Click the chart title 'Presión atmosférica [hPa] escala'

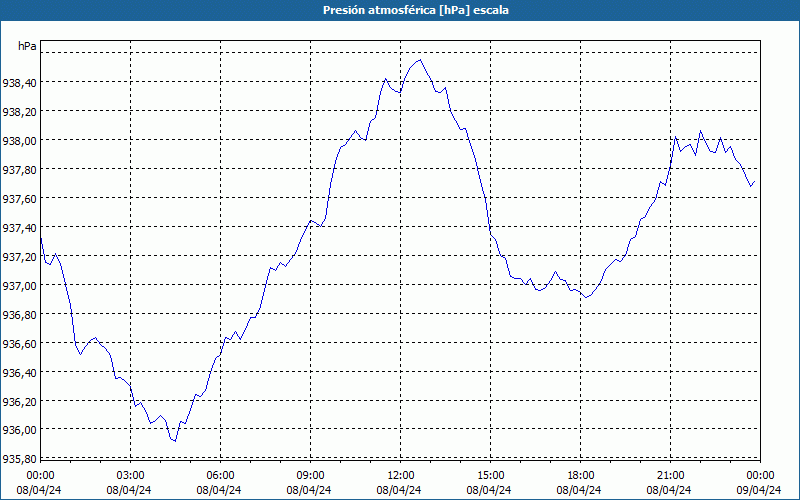tap(415, 10)
